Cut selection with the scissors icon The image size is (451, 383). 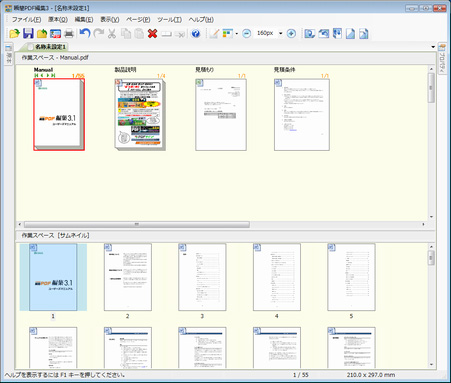tap(112, 33)
